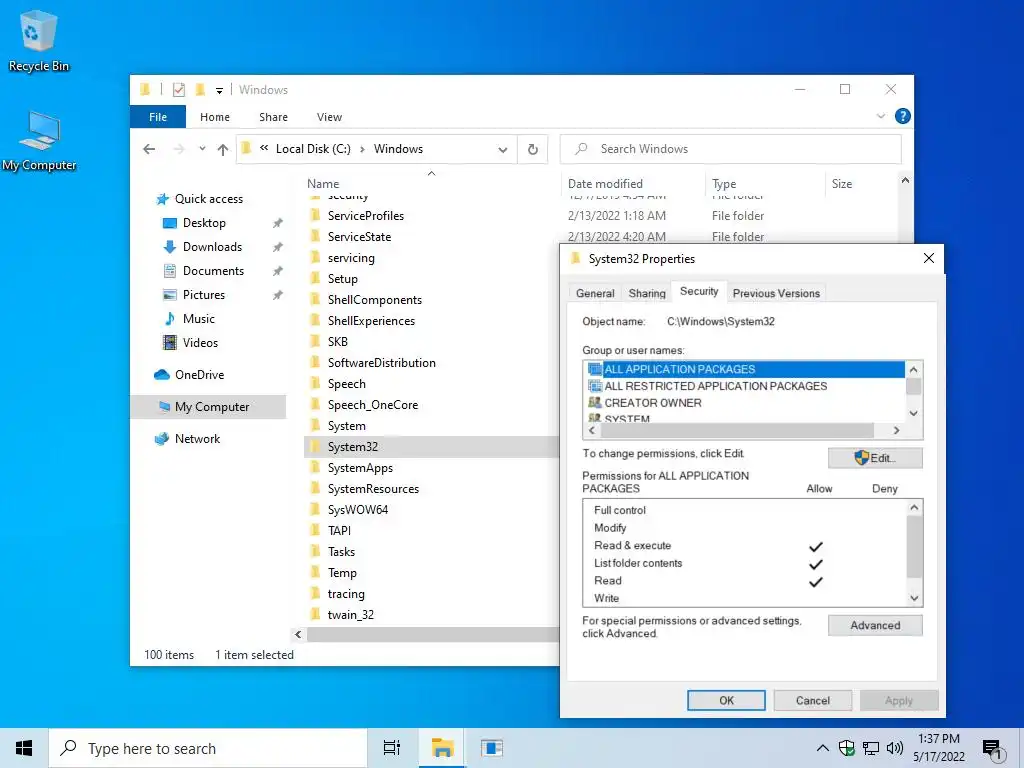Select the ServiceProfiles folder
This screenshot has width=1024, height=768.
(x=366, y=216)
